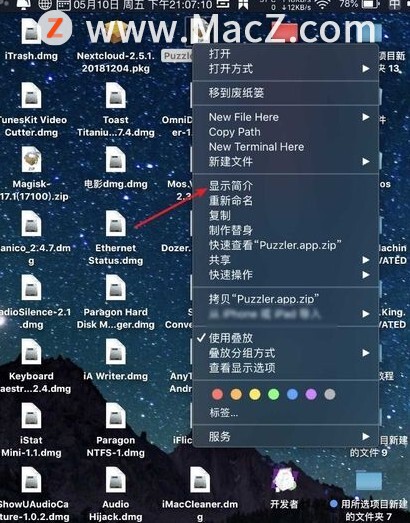Select the ShowUAudioCapture dmg icon
The height and width of the screenshot is (523, 410).
pos(31,479)
